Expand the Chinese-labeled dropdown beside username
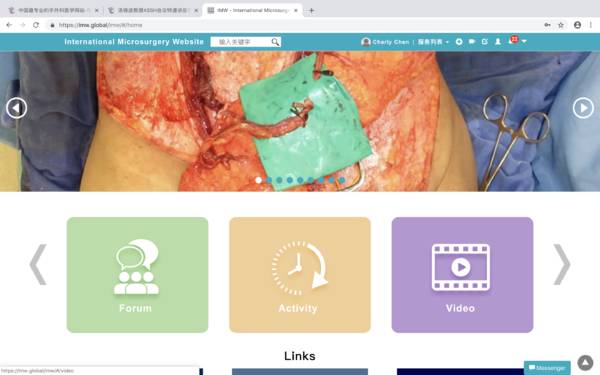Screen dimensions: 600x375 point(433,42)
